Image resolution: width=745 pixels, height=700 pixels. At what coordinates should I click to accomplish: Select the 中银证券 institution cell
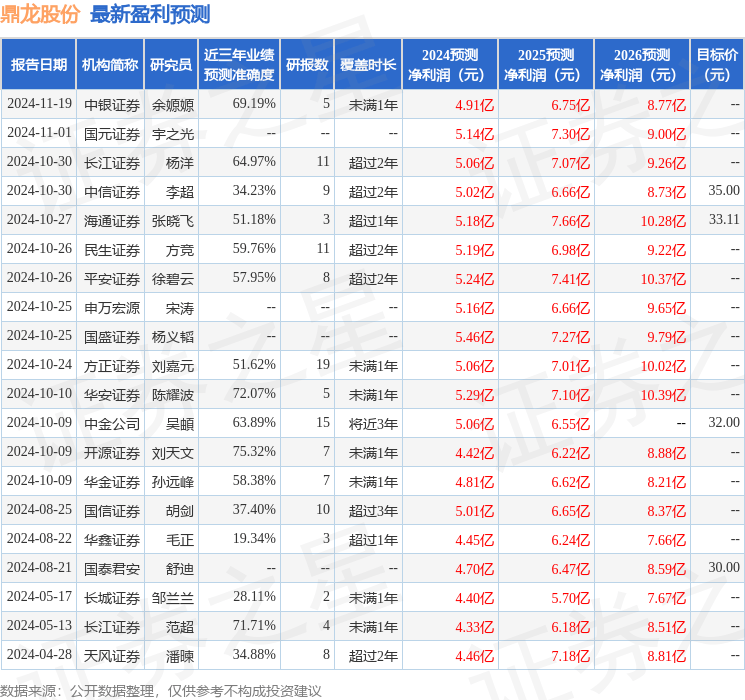click(112, 105)
